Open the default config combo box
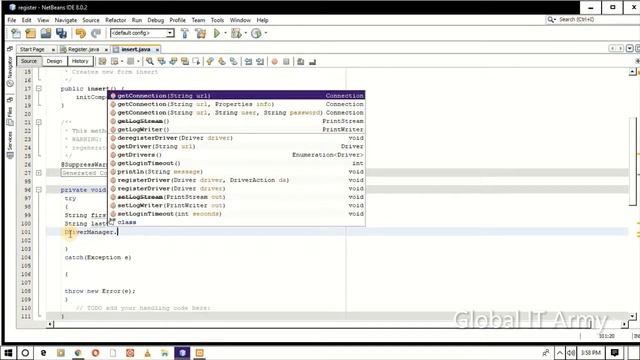The height and width of the screenshot is (360, 640). (x=142, y=33)
